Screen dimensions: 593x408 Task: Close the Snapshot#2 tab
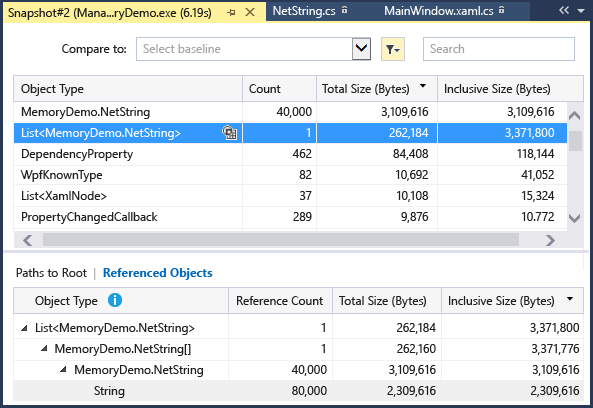pyautogui.click(x=250, y=12)
